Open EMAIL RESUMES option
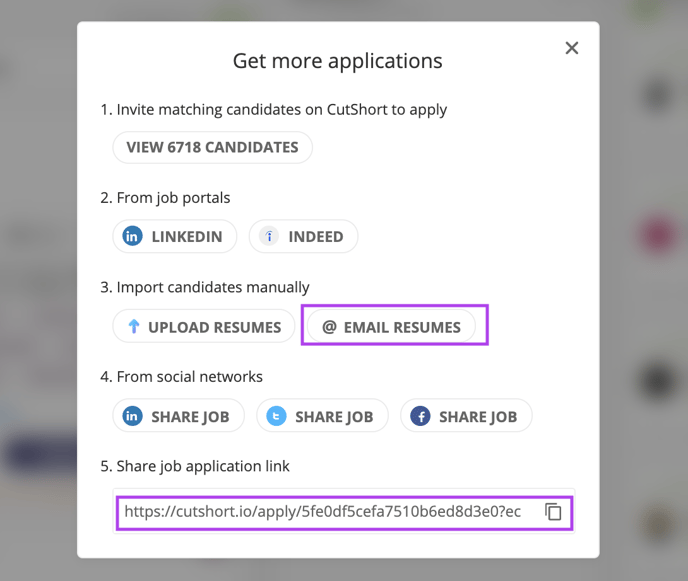 391,326
